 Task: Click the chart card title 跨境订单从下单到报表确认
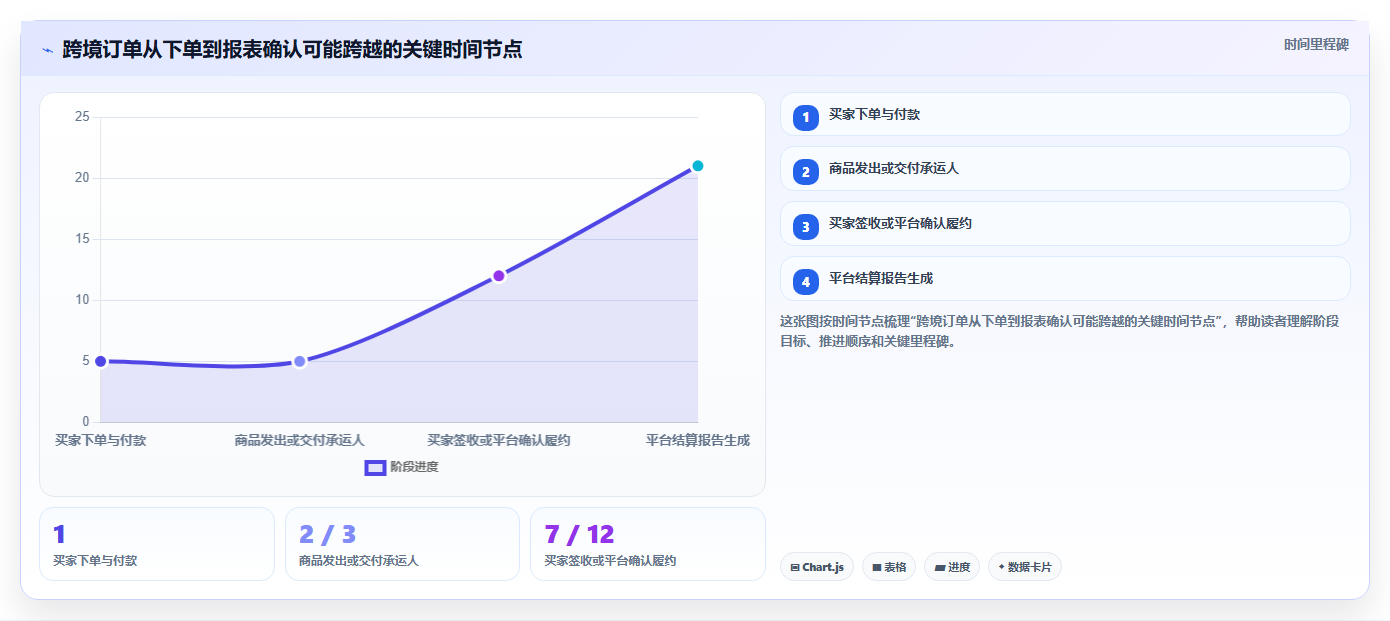[292, 49]
